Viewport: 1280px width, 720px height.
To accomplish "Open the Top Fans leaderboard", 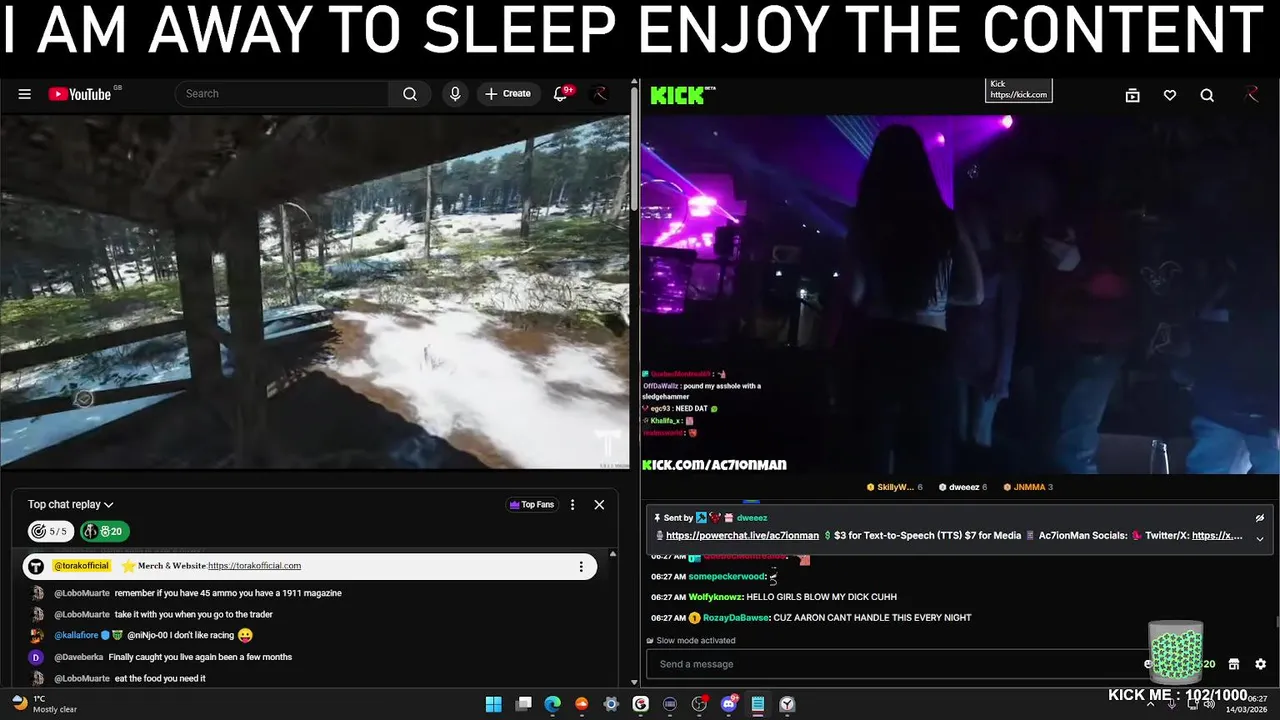I will pos(532,505).
